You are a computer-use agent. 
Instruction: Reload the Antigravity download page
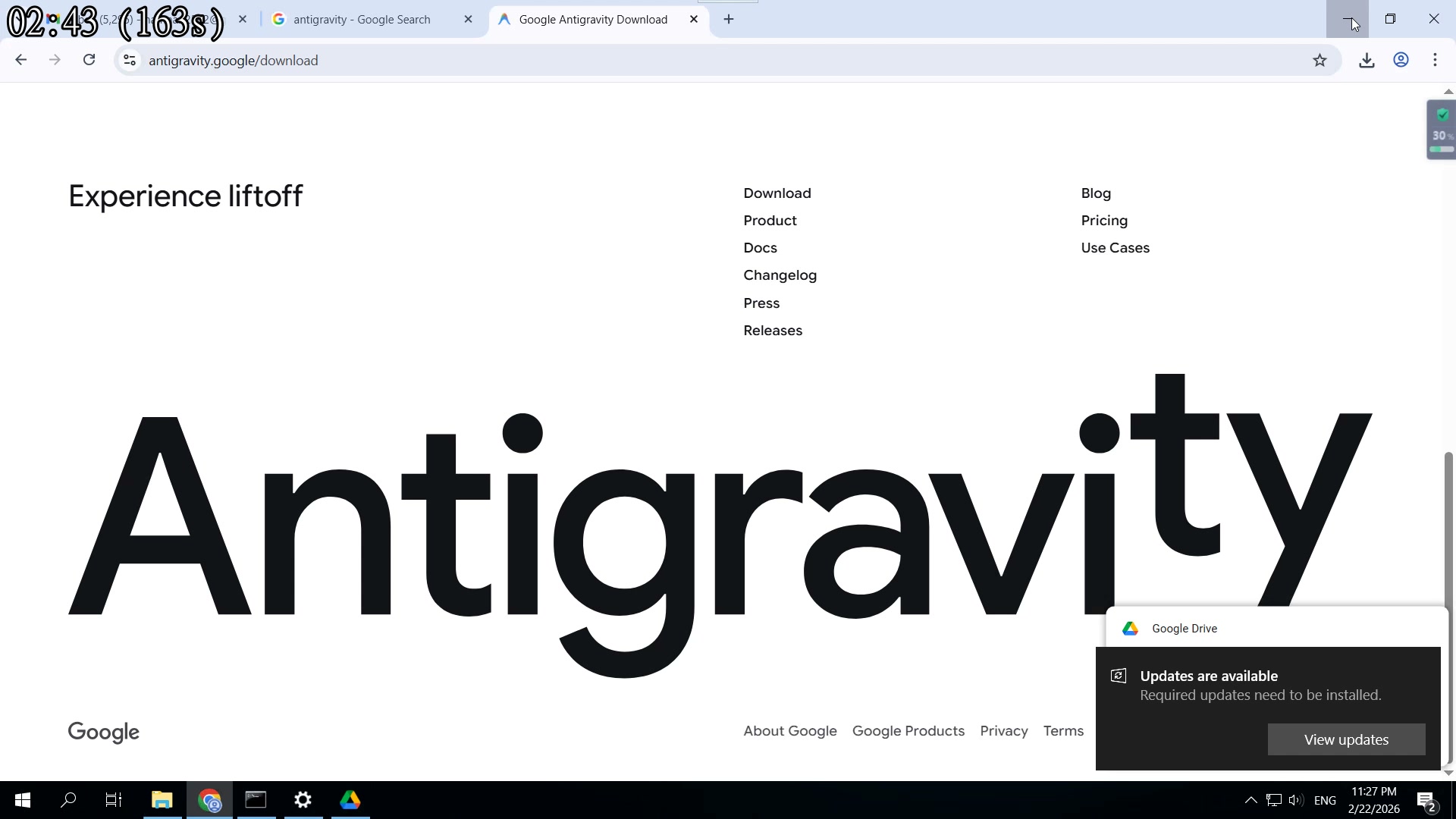(89, 60)
